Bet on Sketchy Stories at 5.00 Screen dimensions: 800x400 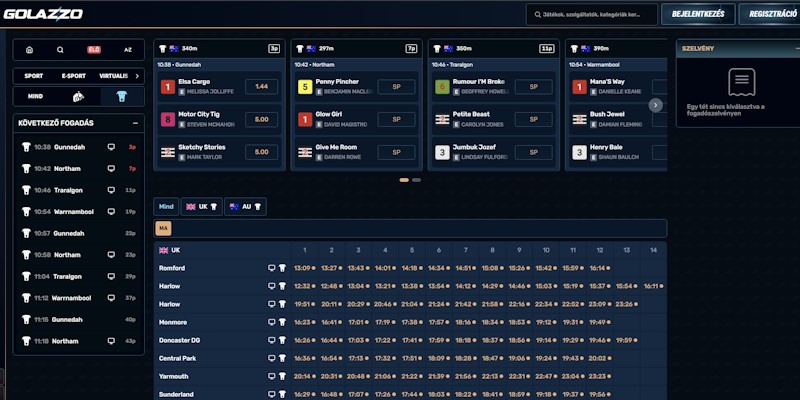pyautogui.click(x=261, y=152)
